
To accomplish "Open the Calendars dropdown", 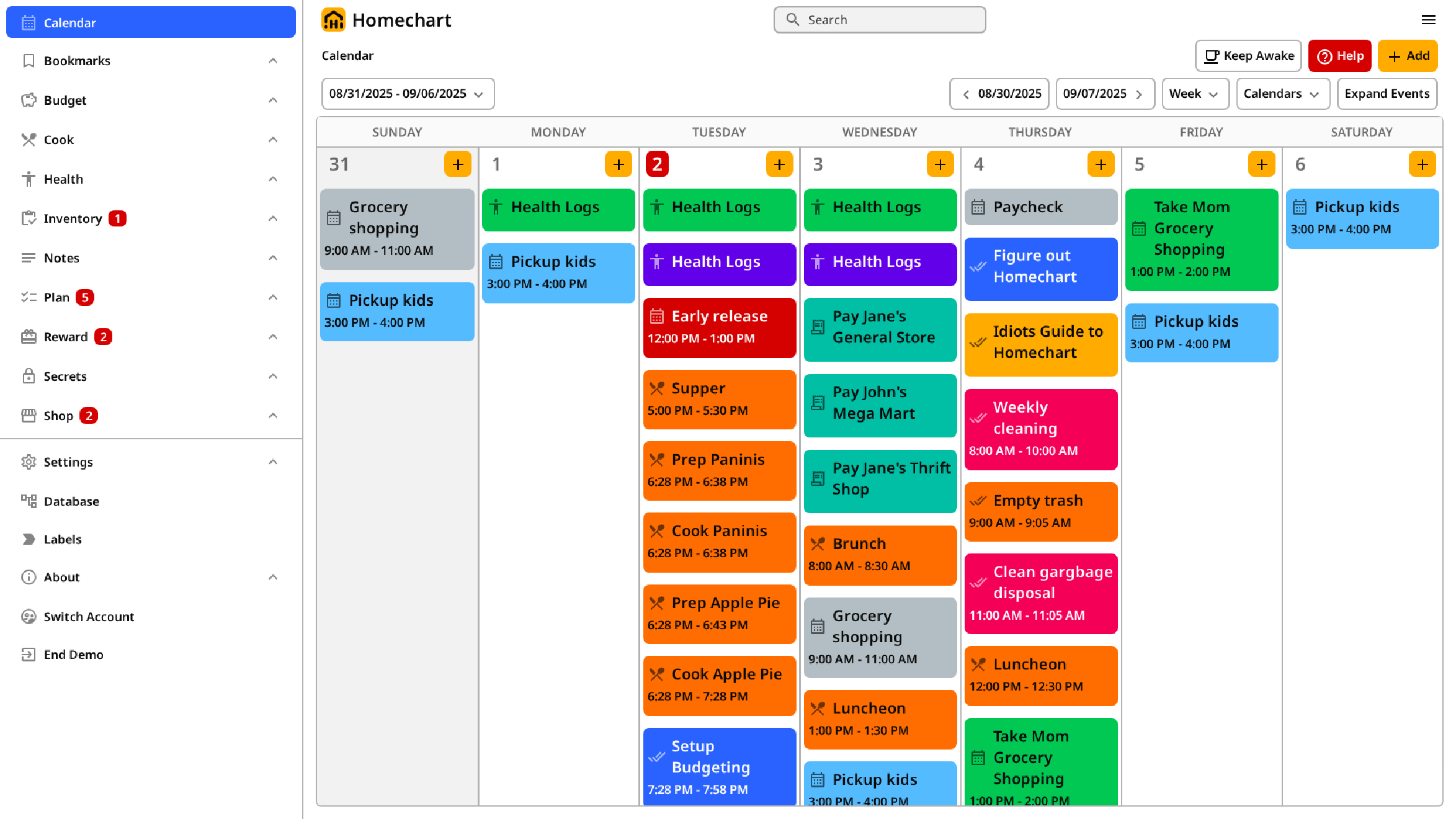I will (1282, 93).
